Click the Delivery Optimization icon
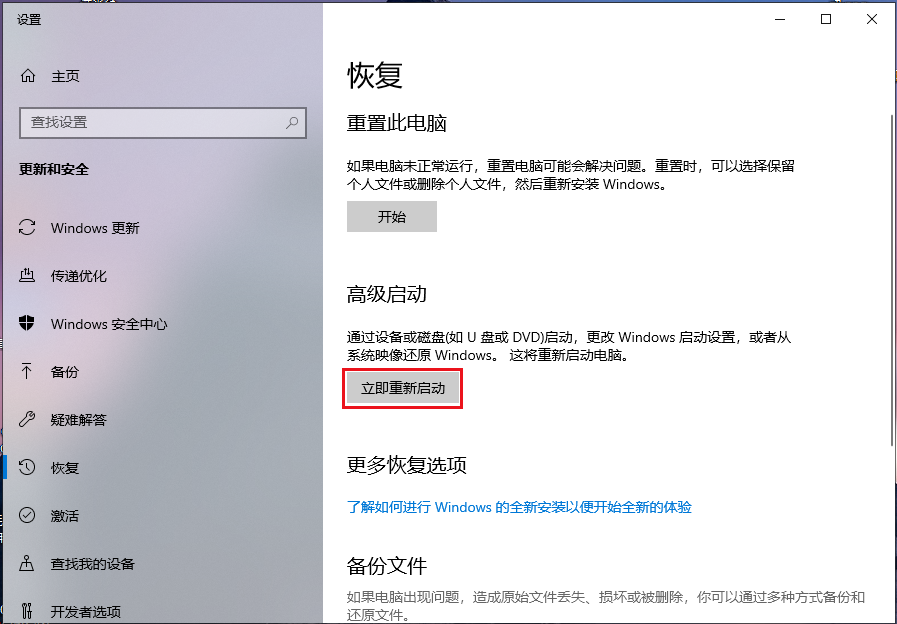The width and height of the screenshot is (897, 624). coord(28,276)
